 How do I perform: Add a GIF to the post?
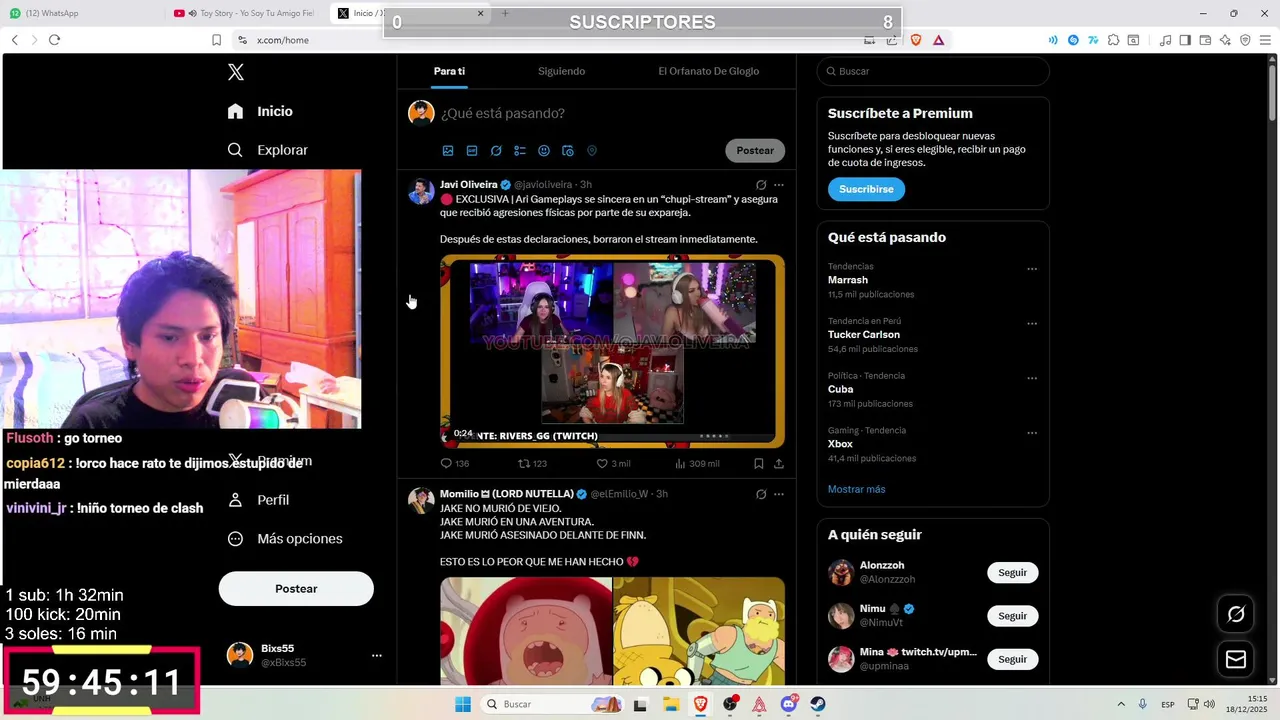[x=472, y=151]
